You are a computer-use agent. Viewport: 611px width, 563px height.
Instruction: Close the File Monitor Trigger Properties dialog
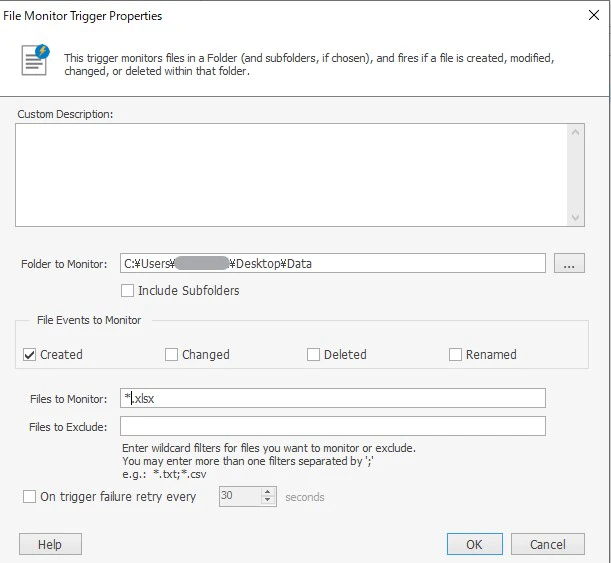click(593, 15)
